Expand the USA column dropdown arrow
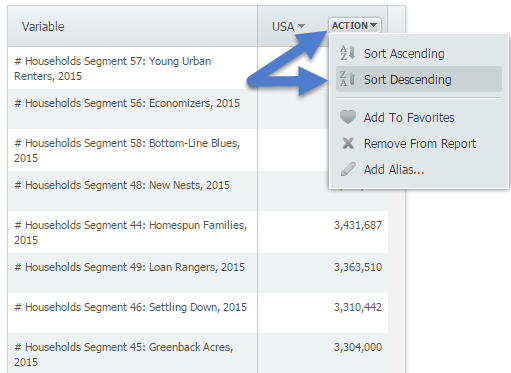This screenshot has height=373, width=511. pos(301,26)
